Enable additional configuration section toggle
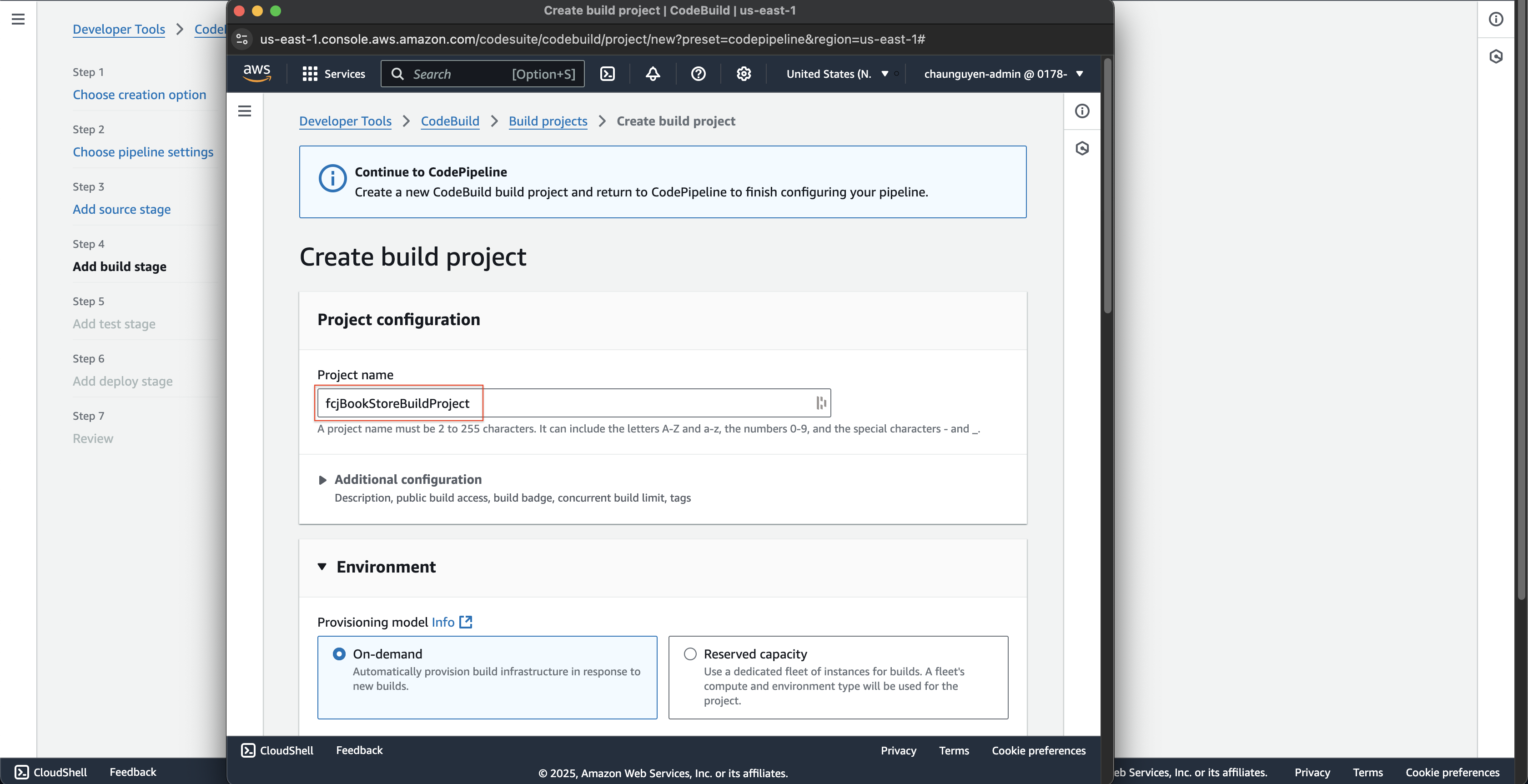The width and height of the screenshot is (1528, 784). pyautogui.click(x=322, y=479)
